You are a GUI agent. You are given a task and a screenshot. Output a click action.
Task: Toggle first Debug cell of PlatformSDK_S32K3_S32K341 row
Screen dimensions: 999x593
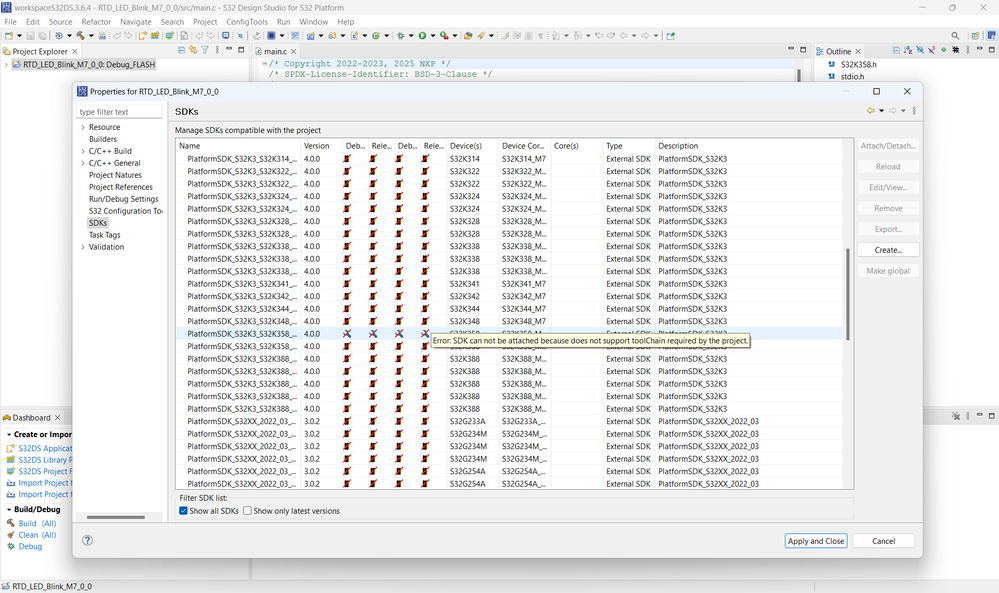pos(347,283)
